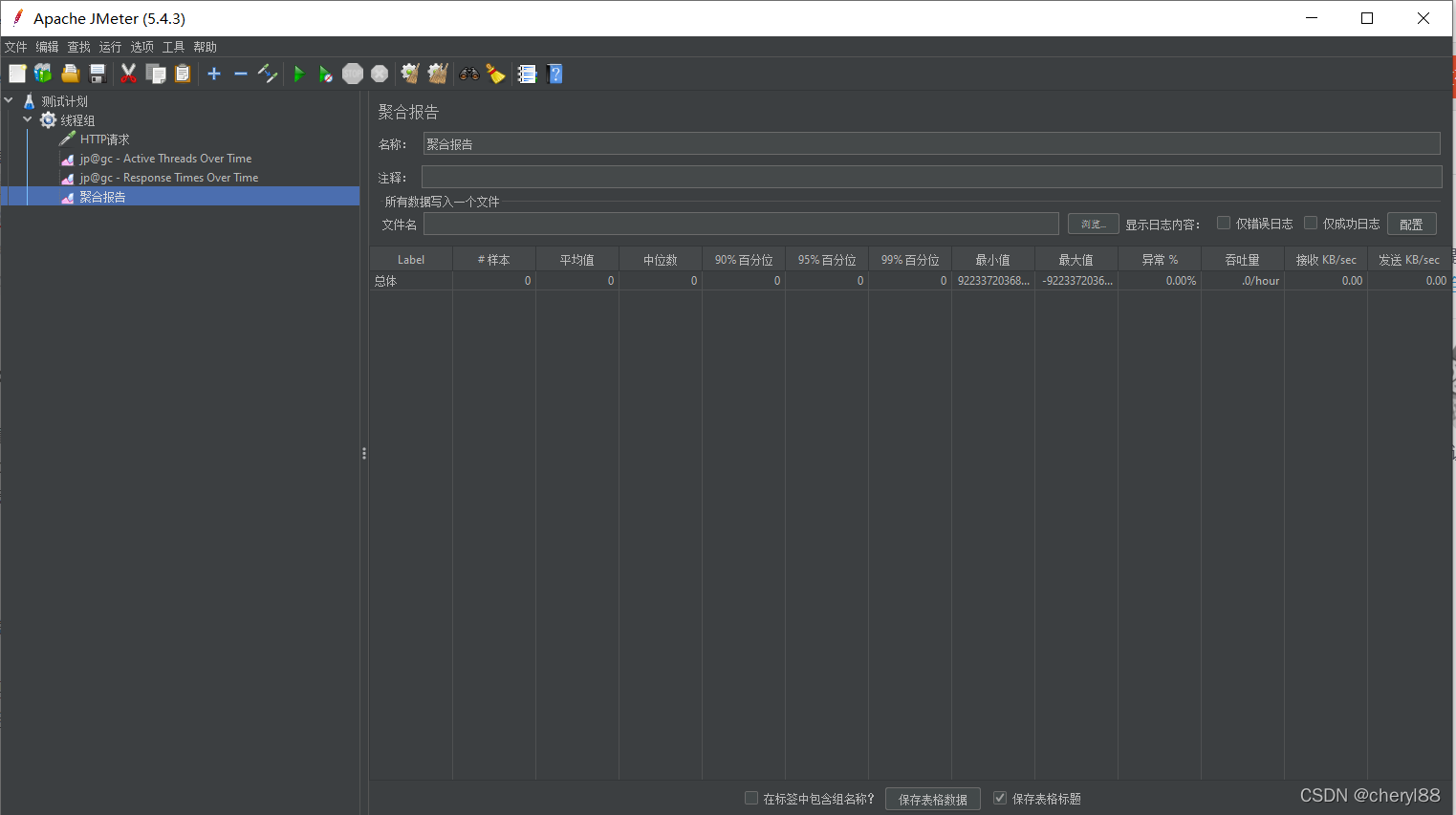Click the # 样本 column header
This screenshot has height=815, width=1456.
tap(494, 260)
